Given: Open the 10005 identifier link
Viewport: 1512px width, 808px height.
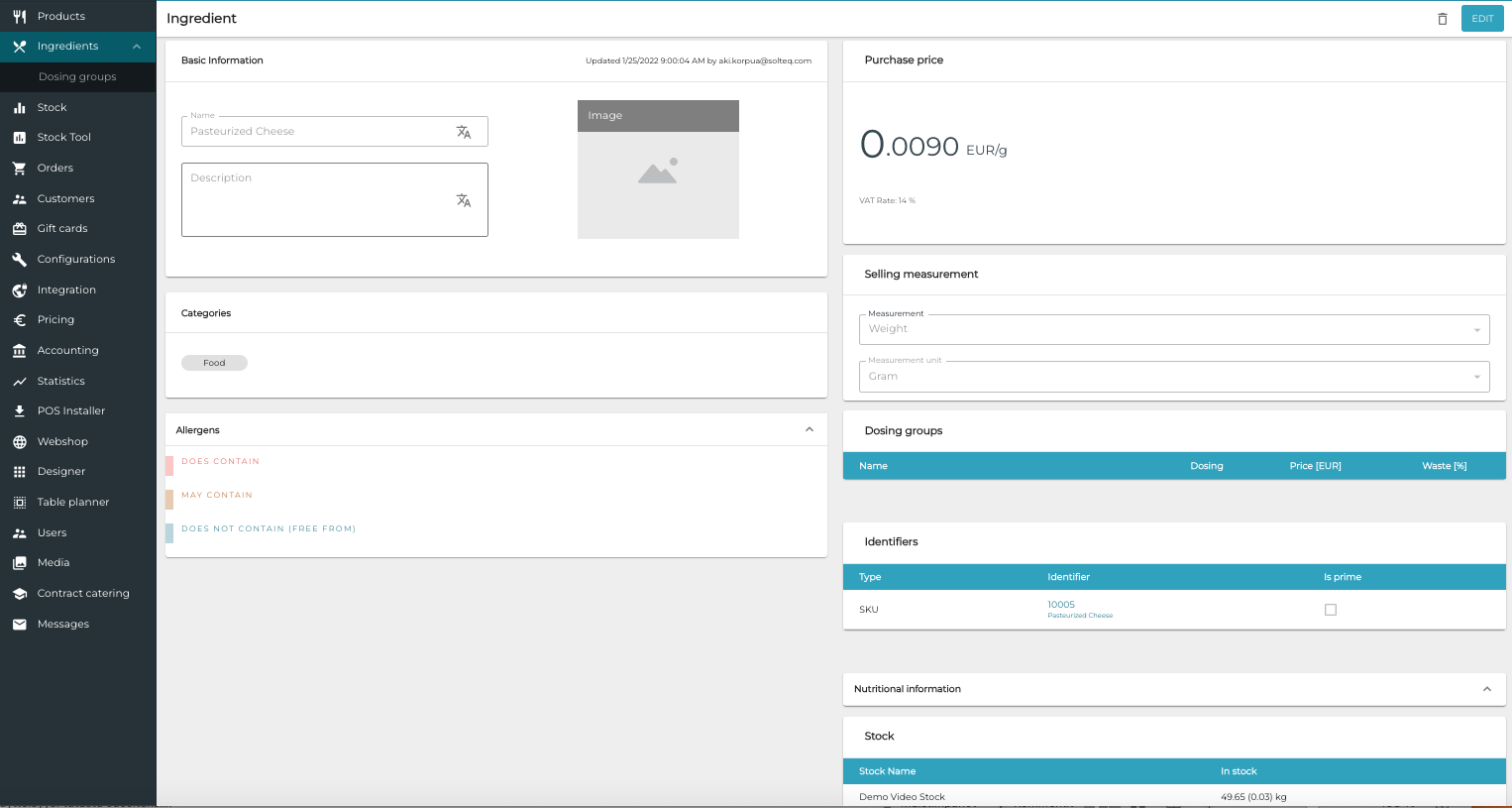Looking at the screenshot, I should (1060, 604).
